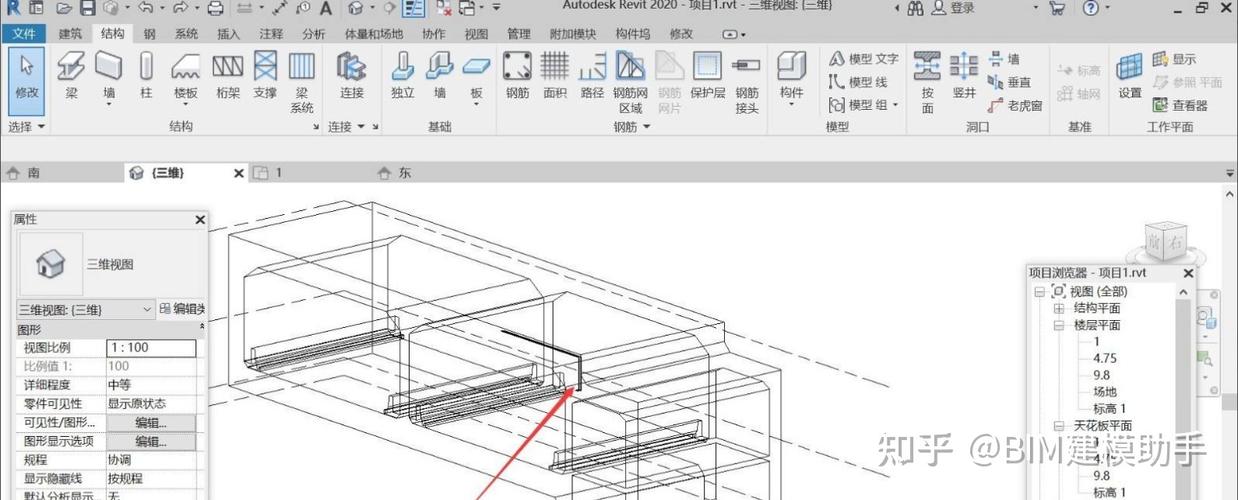Image resolution: width=1238 pixels, height=500 pixels.
Task: Click the Isolated (独立) foundation icon
Action: (403, 76)
